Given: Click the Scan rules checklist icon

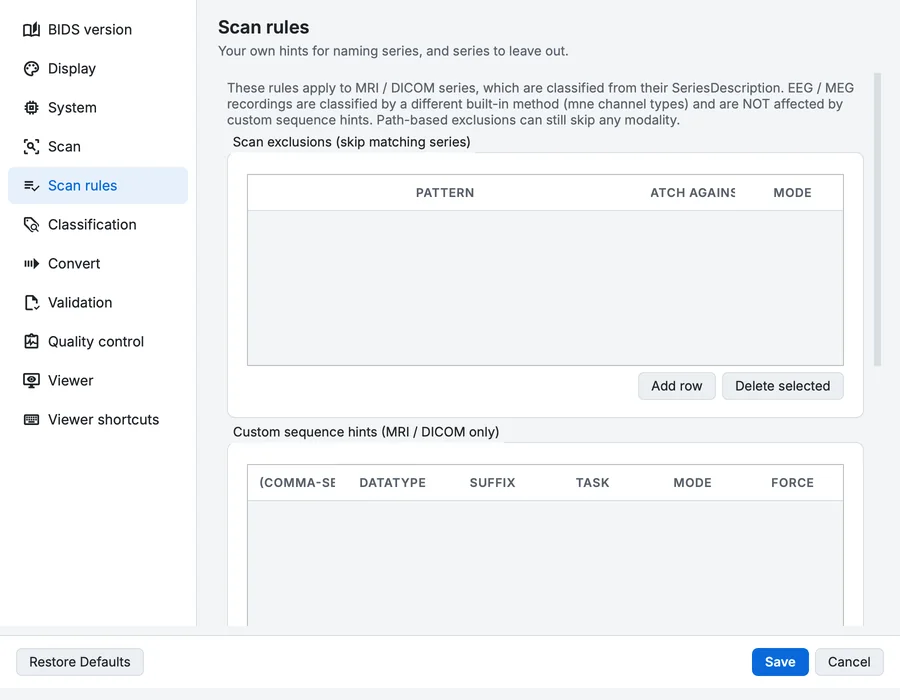Looking at the screenshot, I should click(x=32, y=185).
